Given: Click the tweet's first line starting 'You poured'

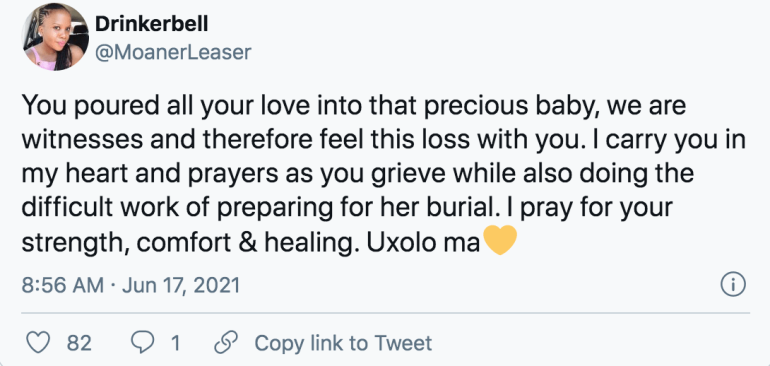Looking at the screenshot, I should [x=354, y=107].
